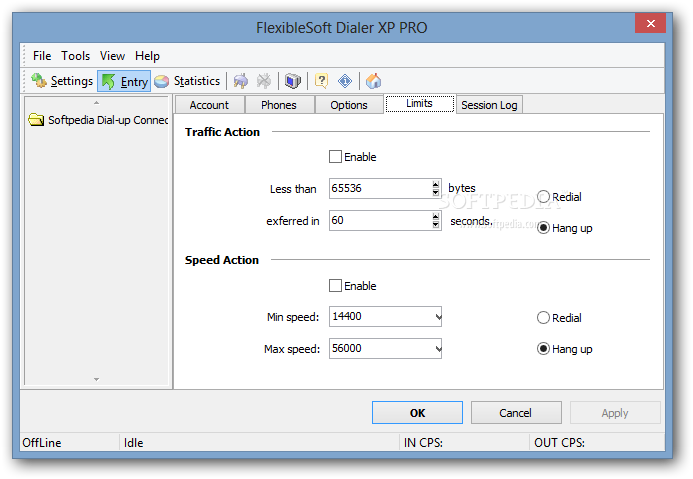The width and height of the screenshot is (693, 479).
Task: Open the Tools menu
Action: tap(76, 56)
